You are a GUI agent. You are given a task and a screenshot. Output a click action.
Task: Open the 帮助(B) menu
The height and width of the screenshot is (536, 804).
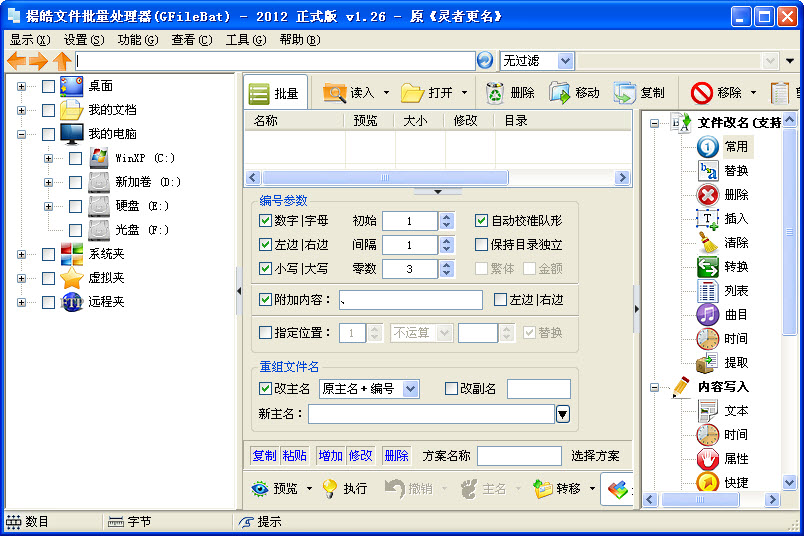pyautogui.click(x=300, y=40)
